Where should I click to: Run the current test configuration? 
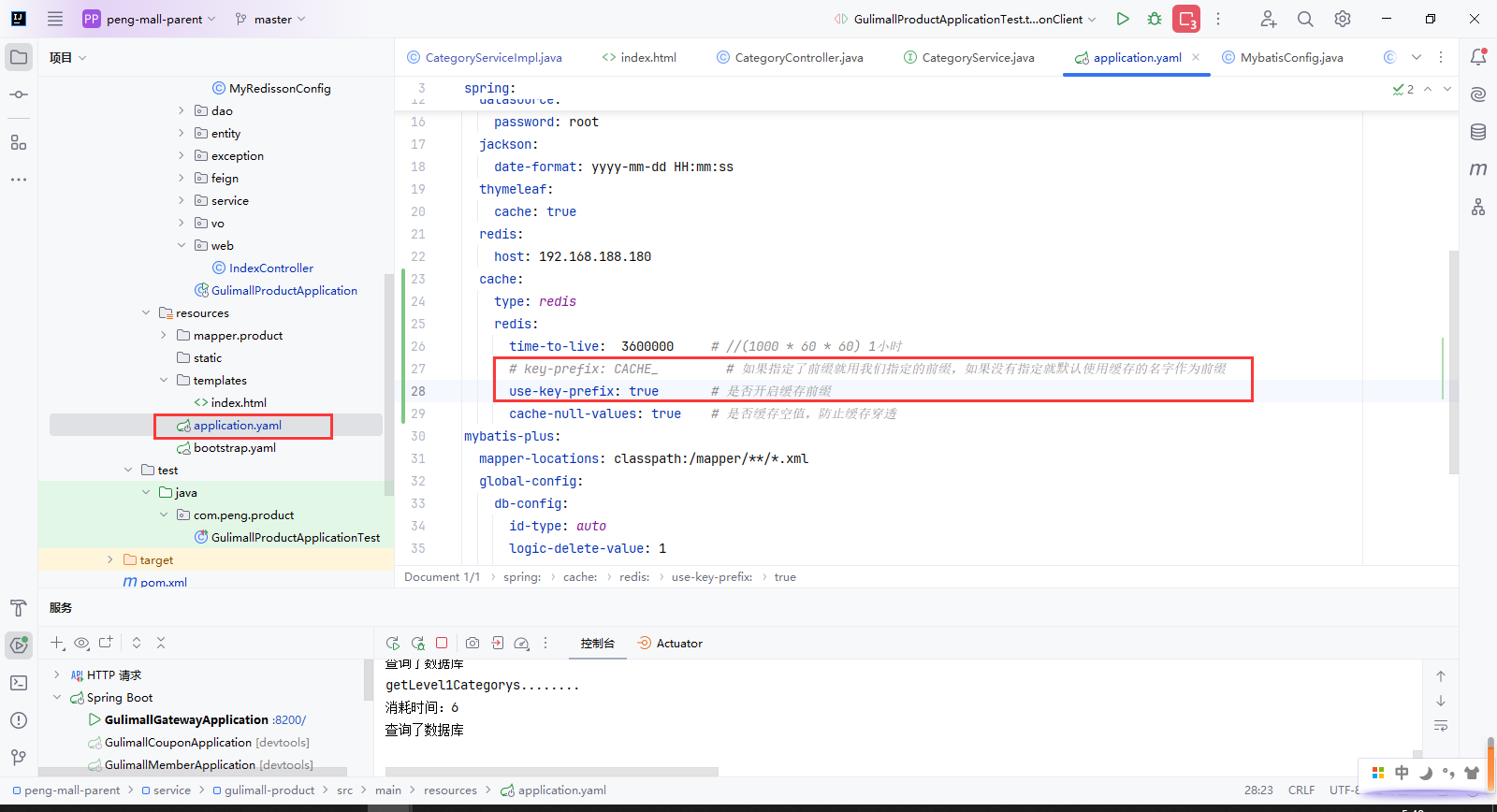pos(1123,19)
